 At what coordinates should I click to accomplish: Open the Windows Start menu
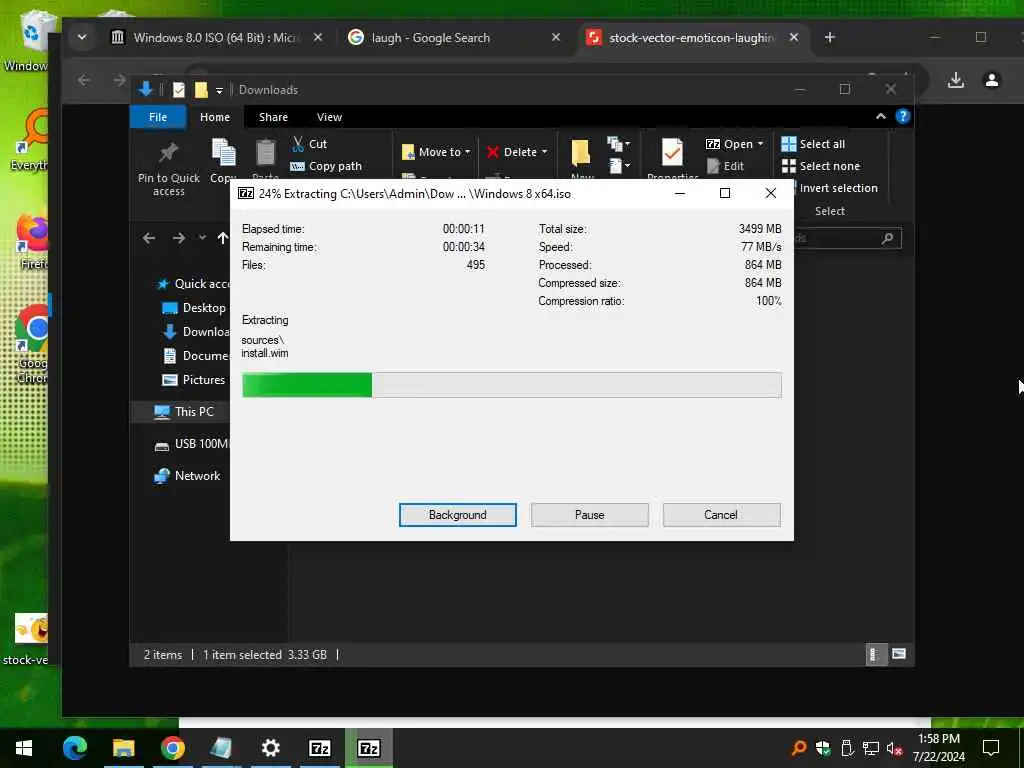(24, 748)
